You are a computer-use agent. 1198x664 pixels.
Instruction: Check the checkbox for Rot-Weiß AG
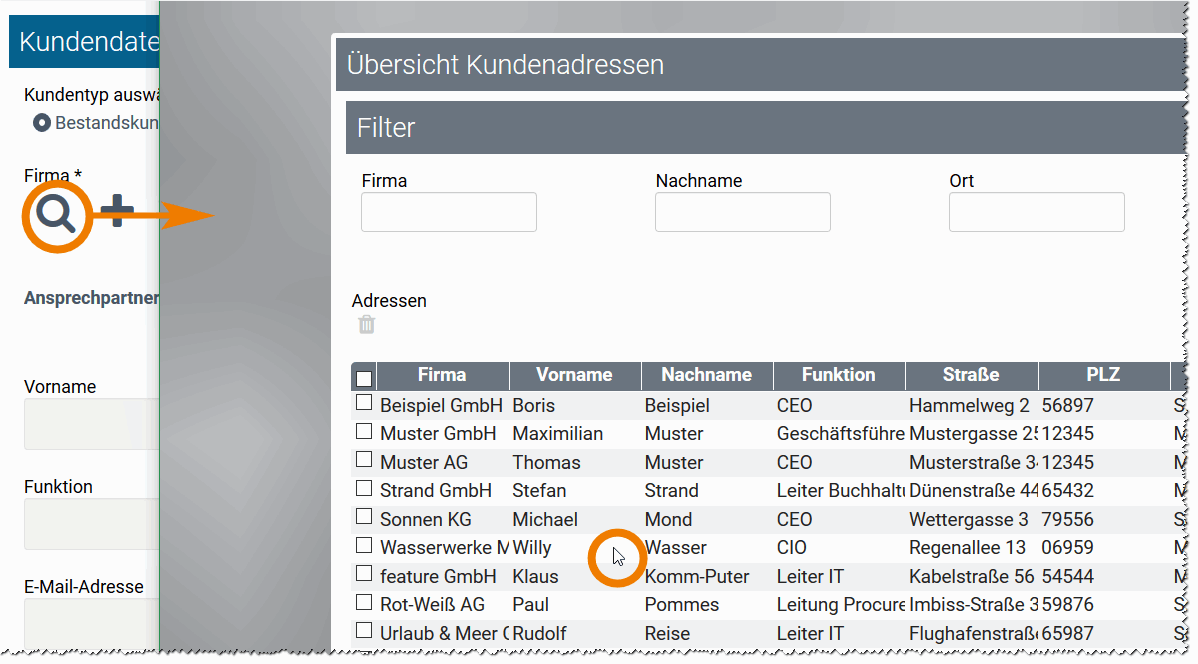coord(364,604)
